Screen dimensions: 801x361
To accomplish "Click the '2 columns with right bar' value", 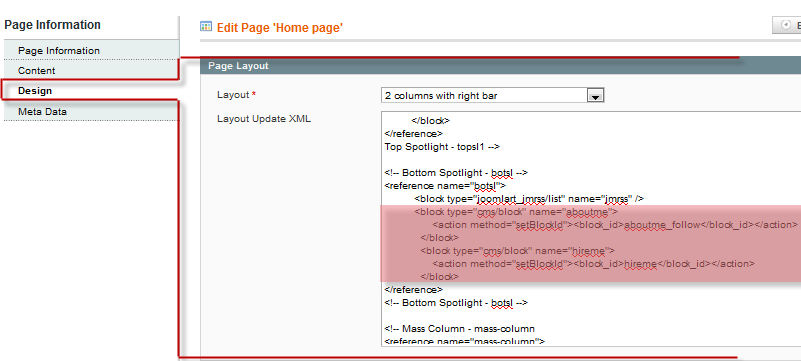I will point(441,95).
